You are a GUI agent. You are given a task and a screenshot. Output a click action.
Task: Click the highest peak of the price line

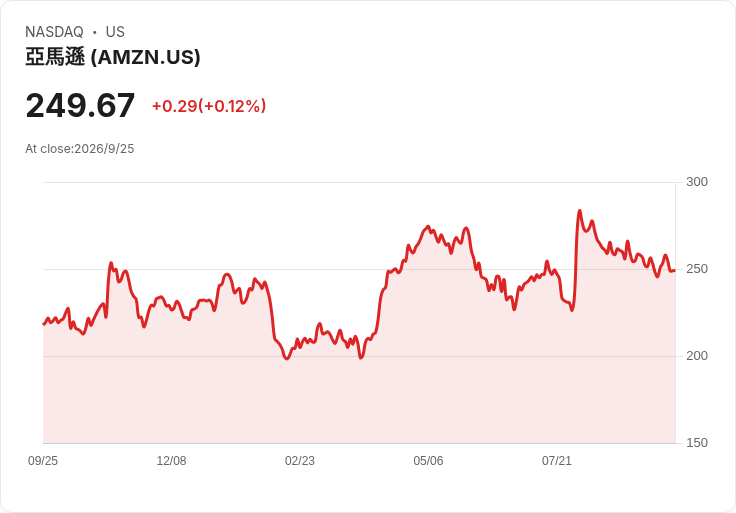580,211
